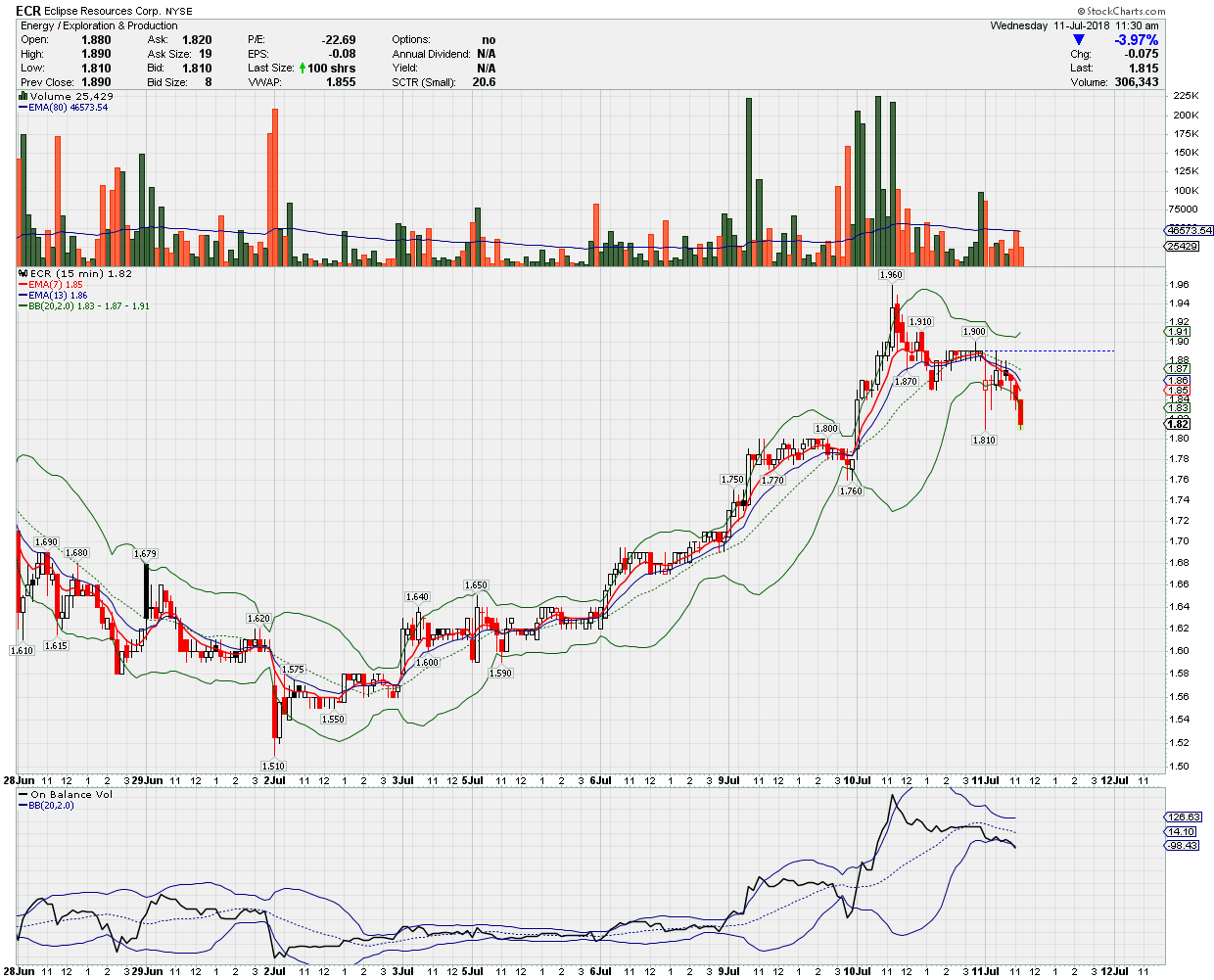Viewport: 1214px width, 980px height.
Task: Select the company name Eclipse Resources Corp.
Action: 103,12
